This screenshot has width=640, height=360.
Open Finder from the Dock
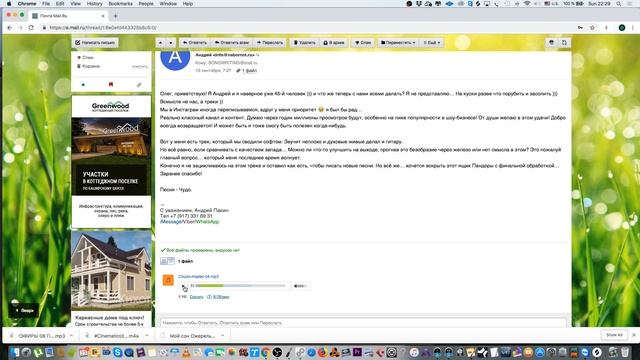point(15,352)
